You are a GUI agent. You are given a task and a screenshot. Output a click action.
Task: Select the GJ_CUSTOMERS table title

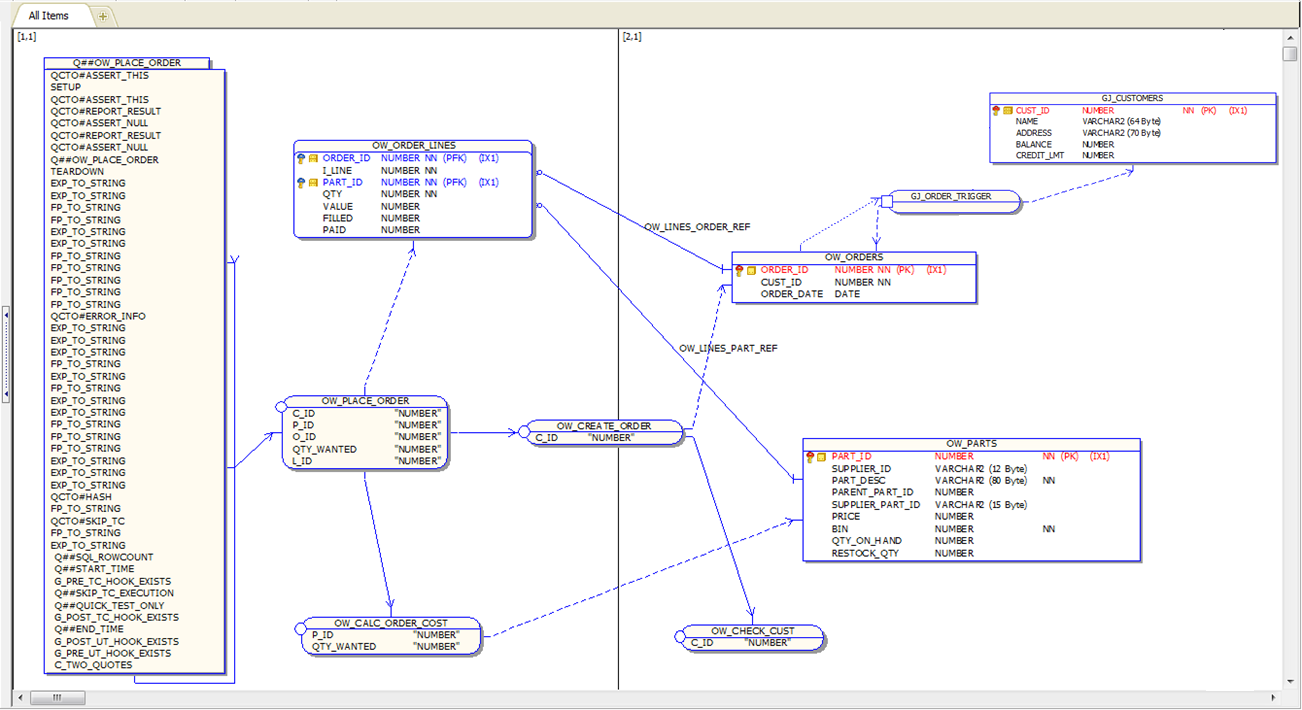pyautogui.click(x=1132, y=98)
